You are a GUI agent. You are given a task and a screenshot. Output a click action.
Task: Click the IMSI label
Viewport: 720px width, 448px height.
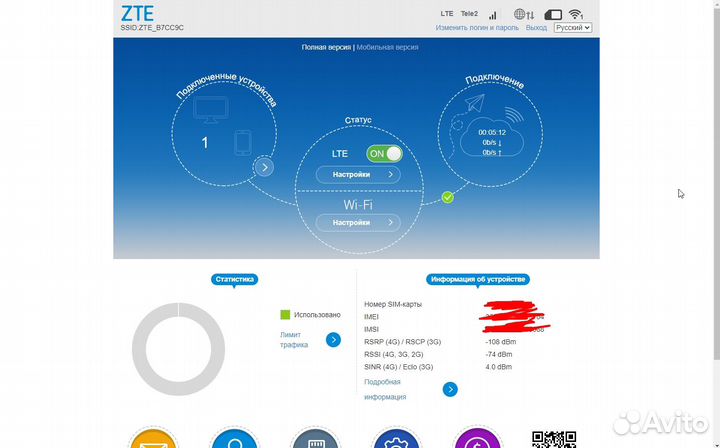371,329
